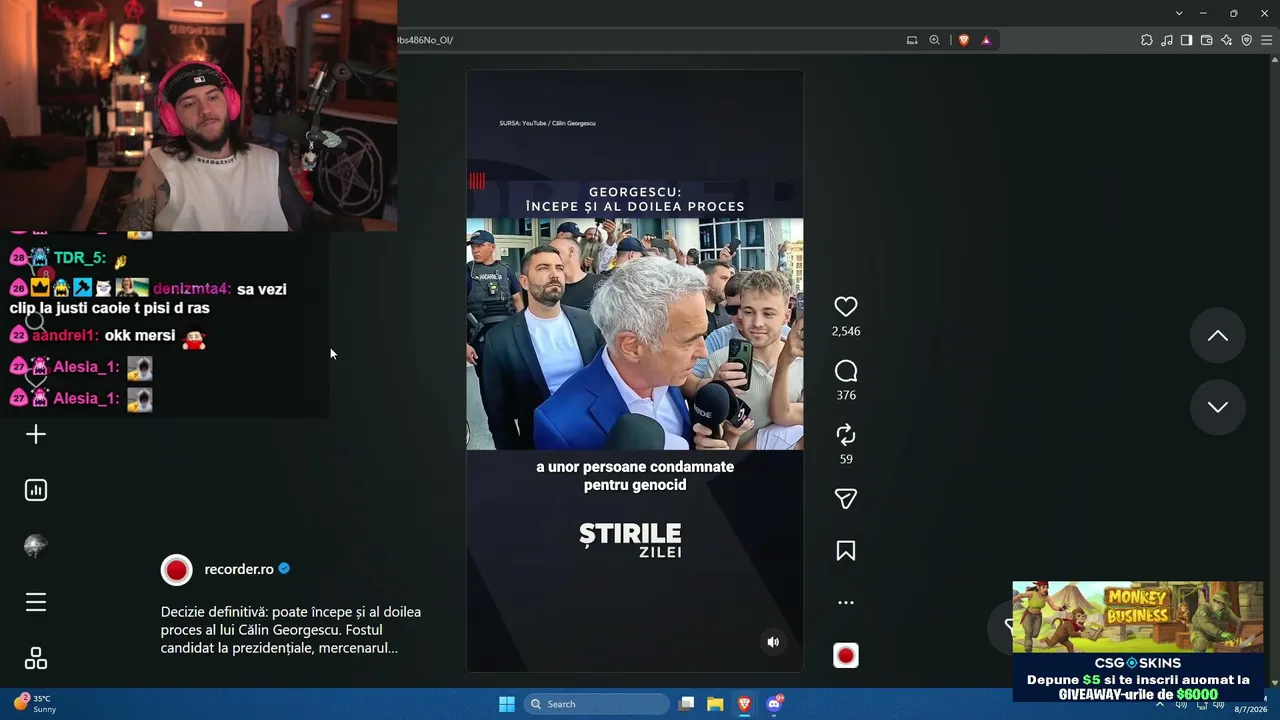Repost the reel using the arrows icon
The image size is (1280, 720).
point(846,435)
